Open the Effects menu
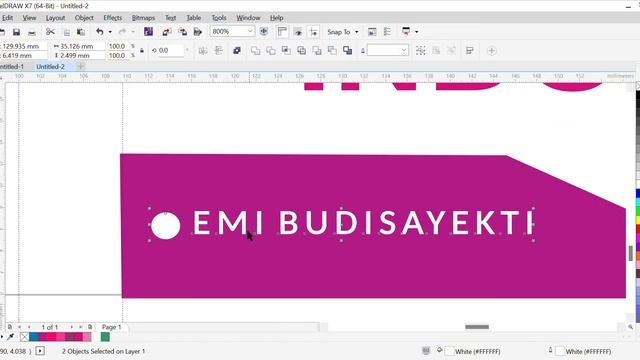The image size is (640, 360). 112,18
